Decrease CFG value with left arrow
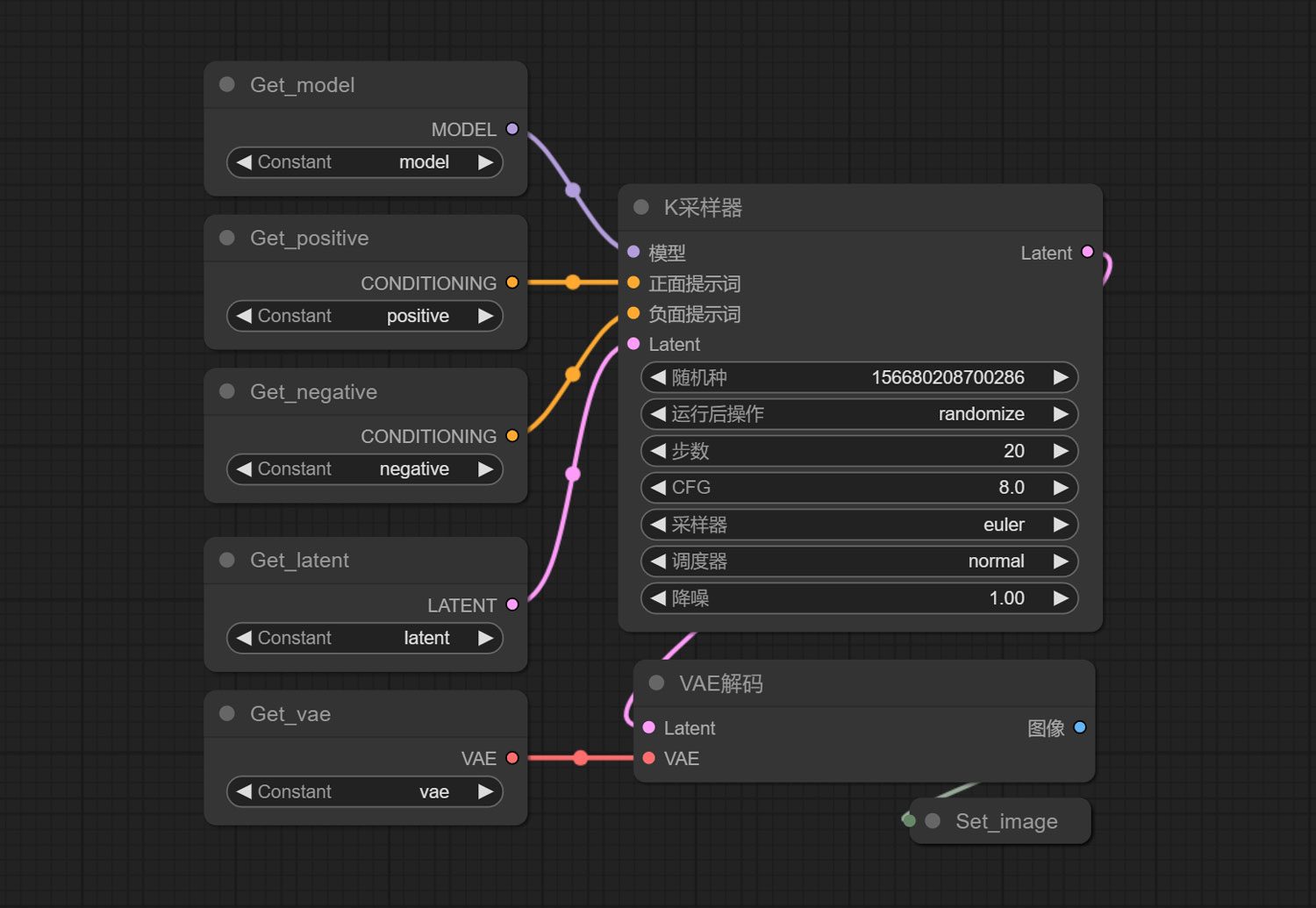This screenshot has width=1316, height=908. pyautogui.click(x=658, y=488)
